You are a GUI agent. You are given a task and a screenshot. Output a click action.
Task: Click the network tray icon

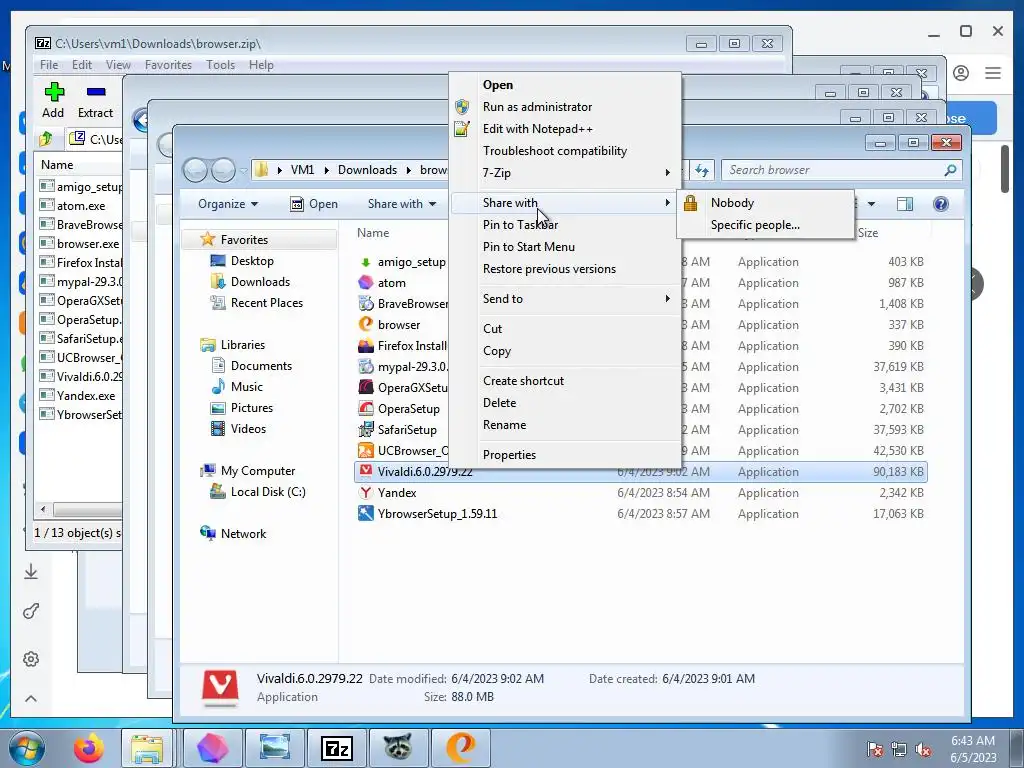click(899, 749)
